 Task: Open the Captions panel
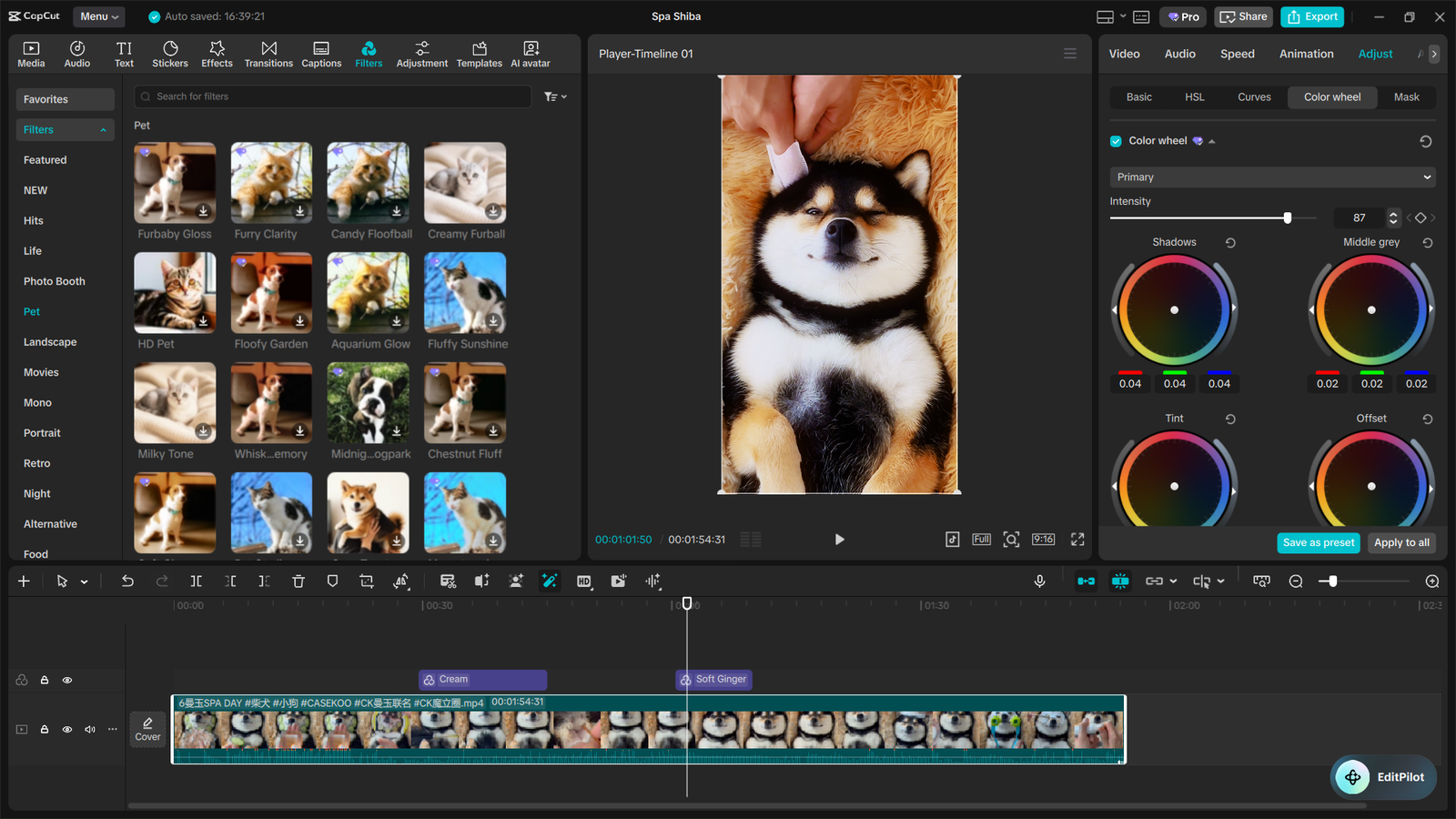click(x=321, y=53)
